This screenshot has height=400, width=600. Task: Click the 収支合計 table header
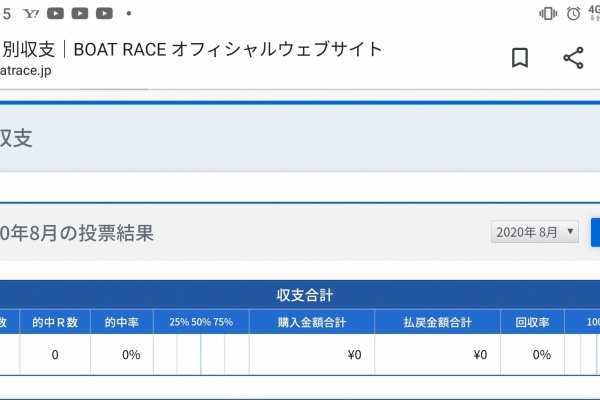tap(304, 295)
